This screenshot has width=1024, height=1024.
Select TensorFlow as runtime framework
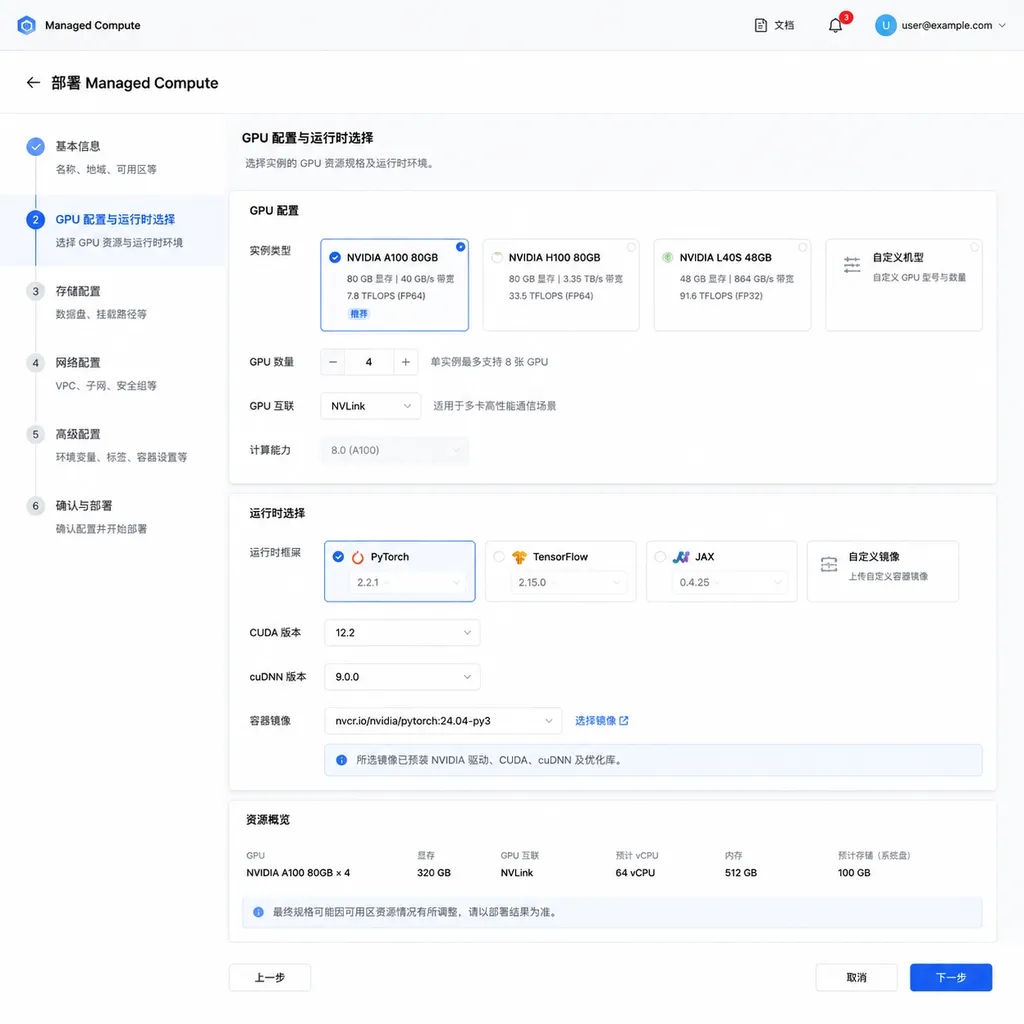[561, 571]
